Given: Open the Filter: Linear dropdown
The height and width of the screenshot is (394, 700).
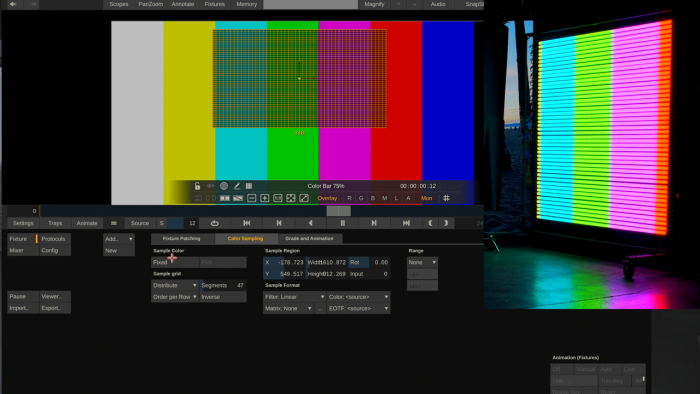Looking at the screenshot, I should [x=294, y=297].
